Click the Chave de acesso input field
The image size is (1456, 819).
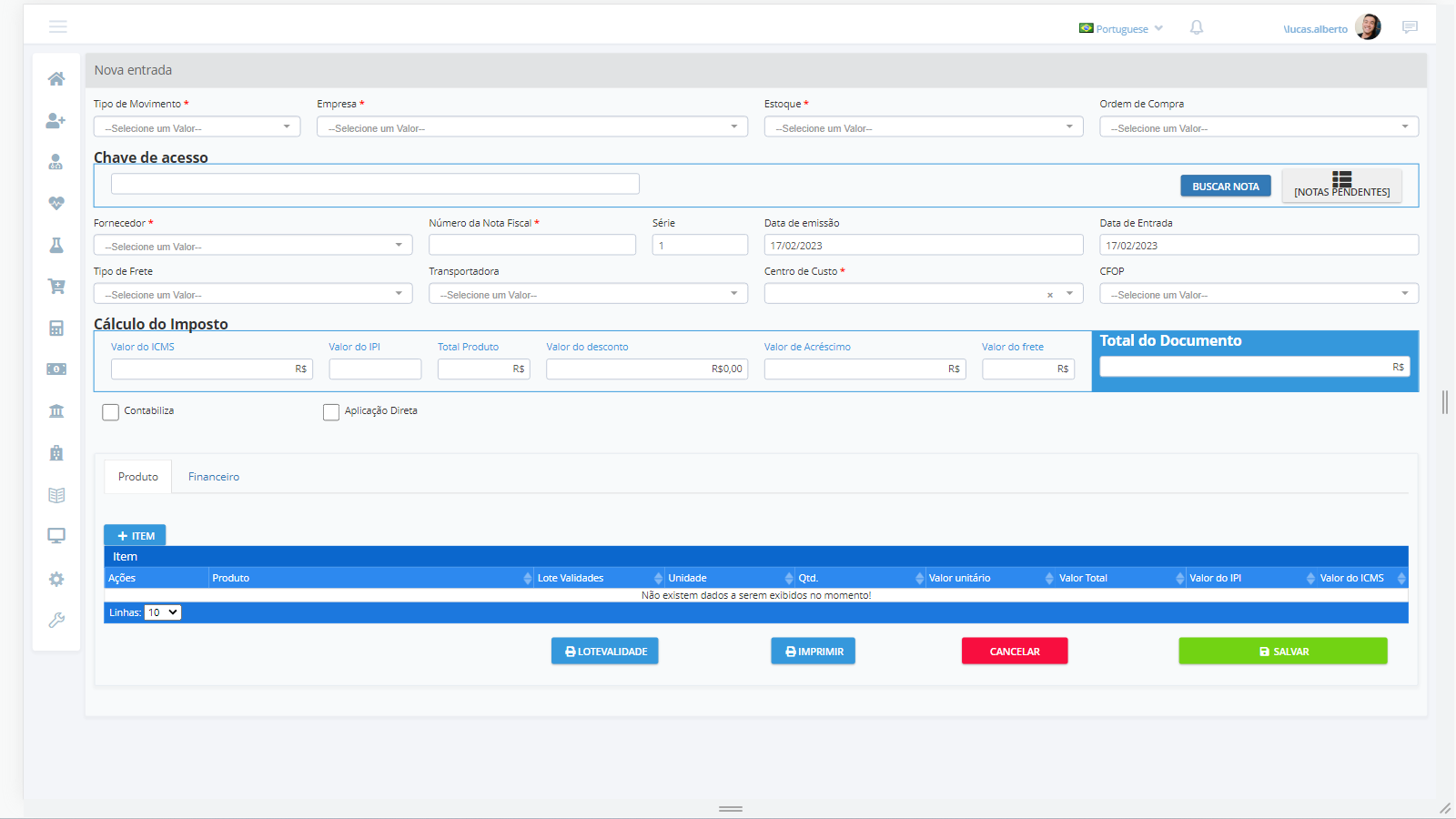coord(375,184)
